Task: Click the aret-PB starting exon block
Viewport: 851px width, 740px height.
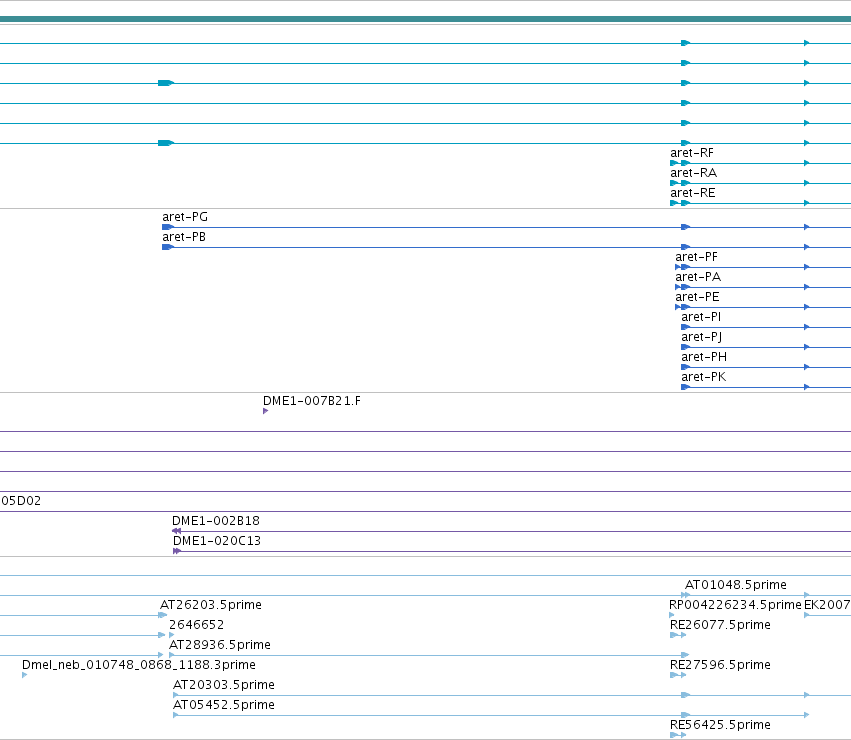Action: point(168,247)
